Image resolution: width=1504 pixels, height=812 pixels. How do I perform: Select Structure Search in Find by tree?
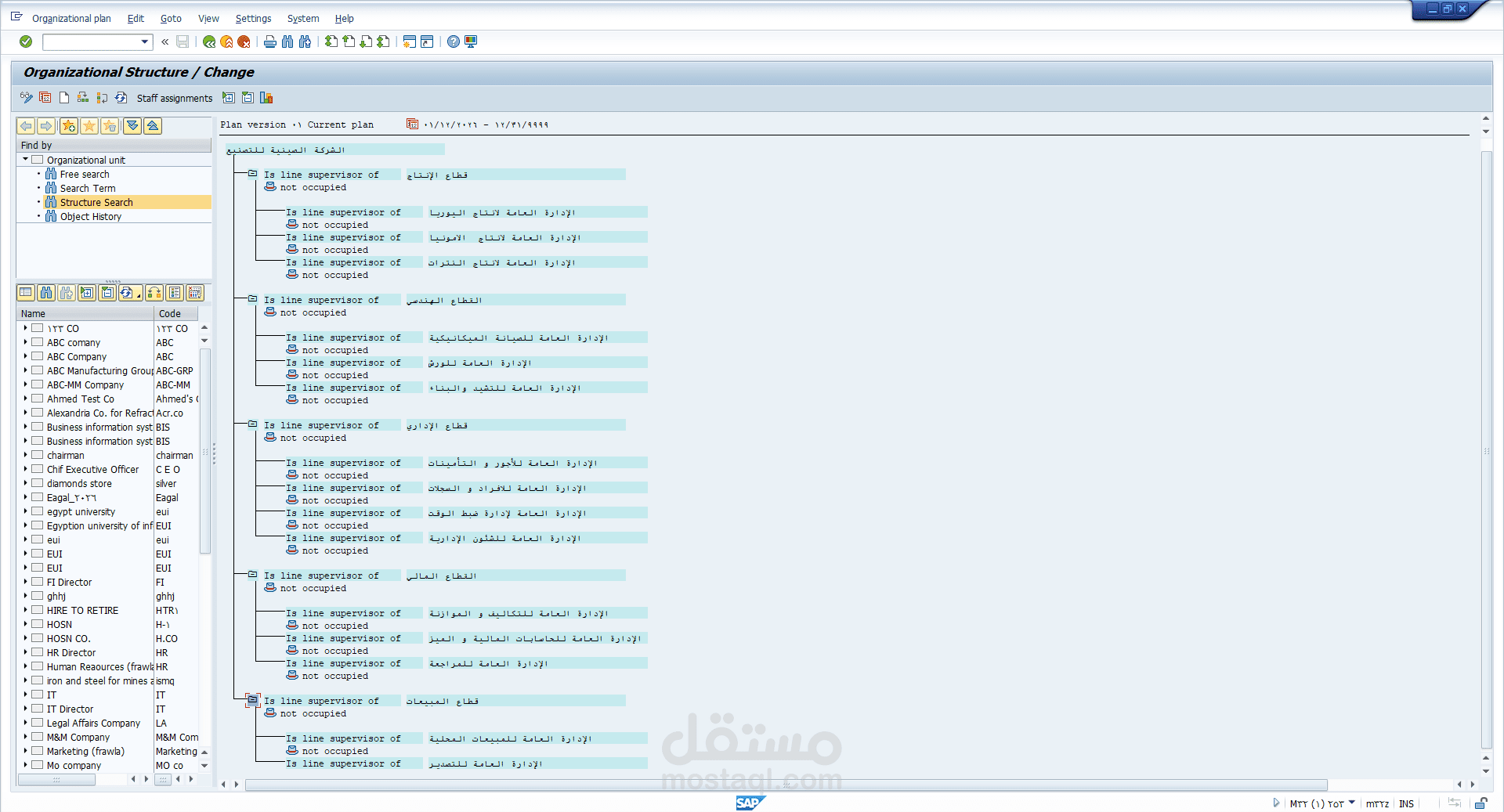(96, 202)
